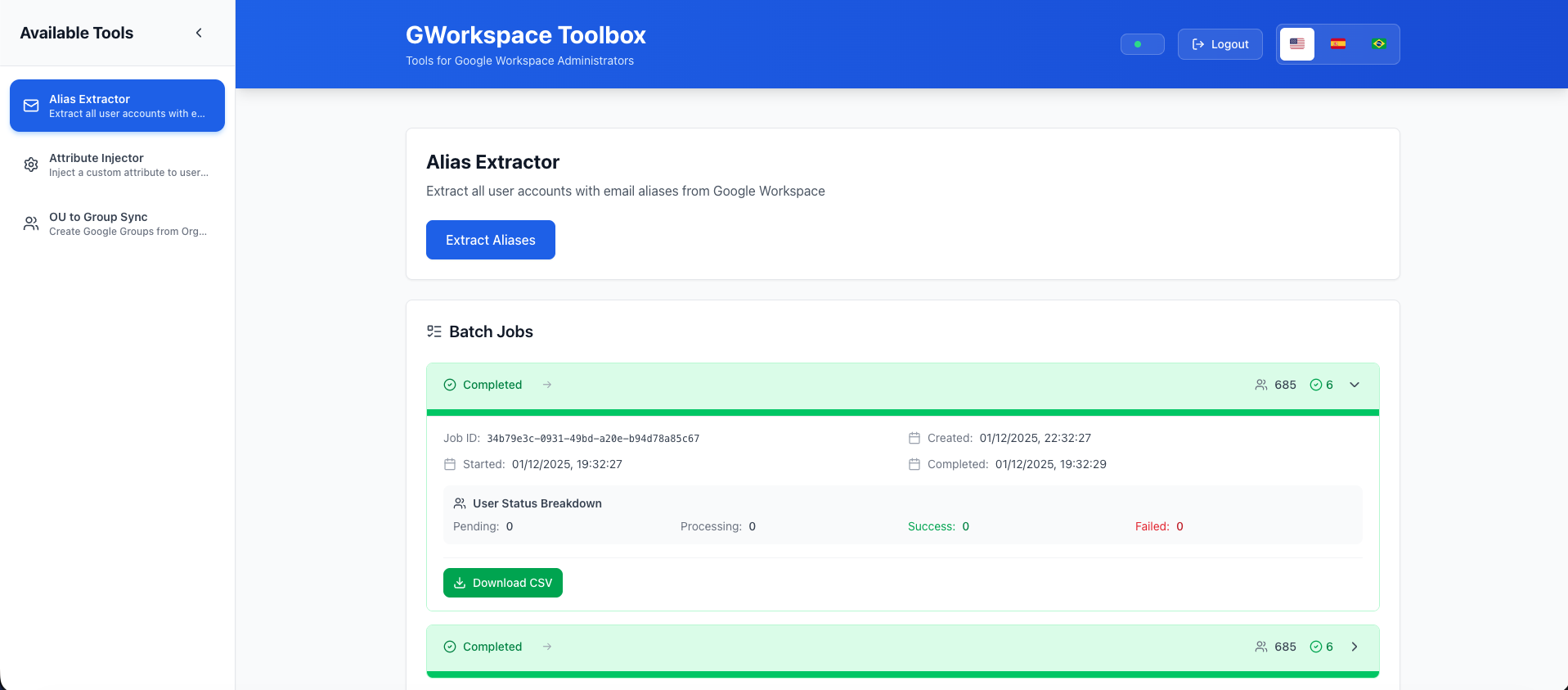Toggle the green status indicator switch

click(x=1142, y=44)
